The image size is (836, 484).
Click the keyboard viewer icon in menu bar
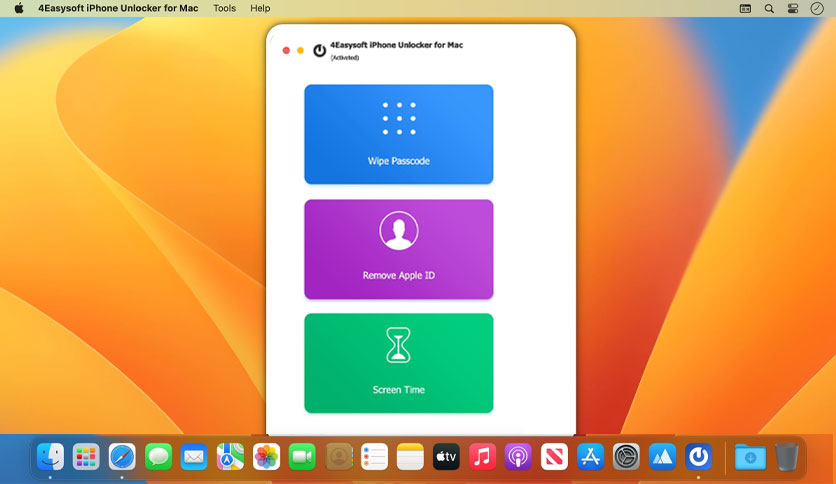745,9
